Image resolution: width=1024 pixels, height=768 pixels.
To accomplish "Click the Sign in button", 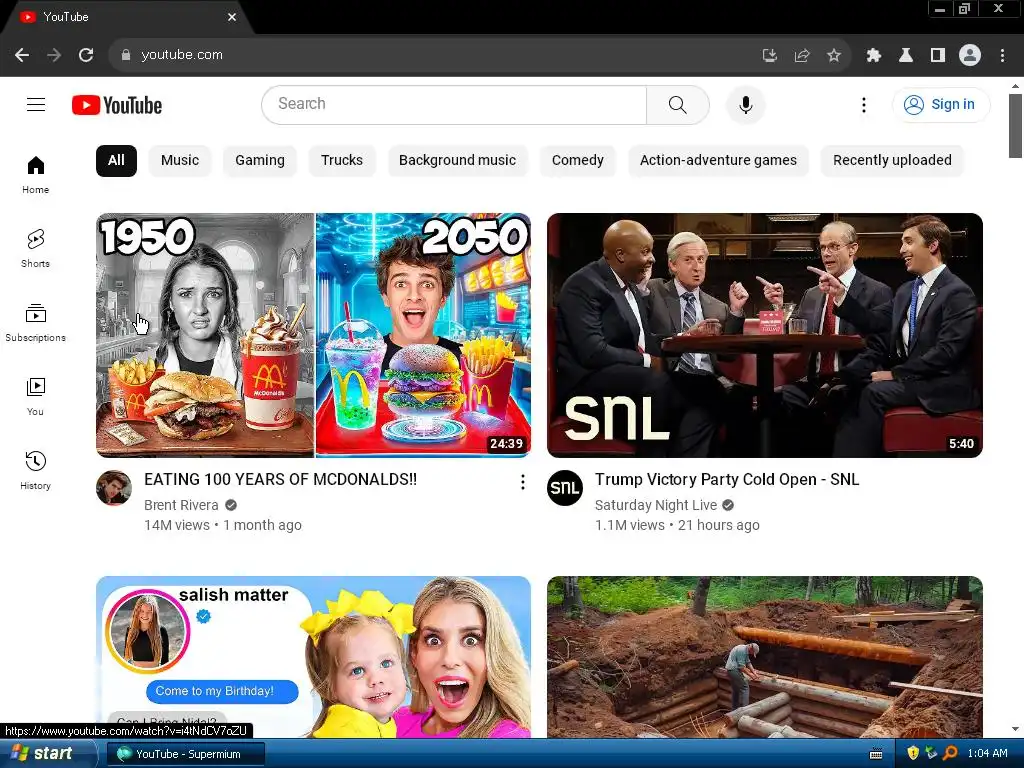I will (940, 104).
